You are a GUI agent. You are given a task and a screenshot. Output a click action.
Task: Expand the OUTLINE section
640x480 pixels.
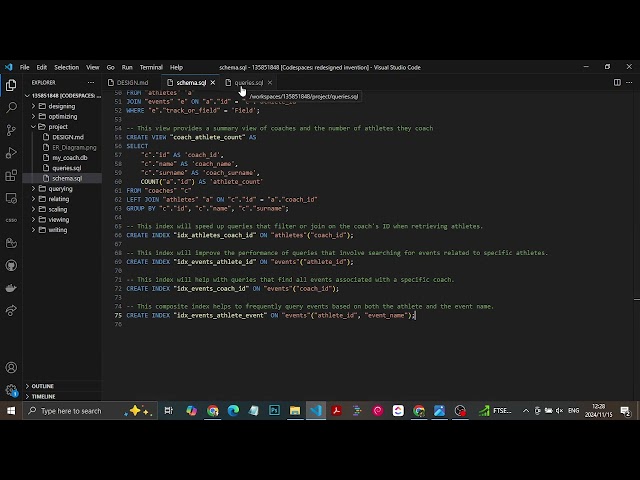tap(62, 386)
